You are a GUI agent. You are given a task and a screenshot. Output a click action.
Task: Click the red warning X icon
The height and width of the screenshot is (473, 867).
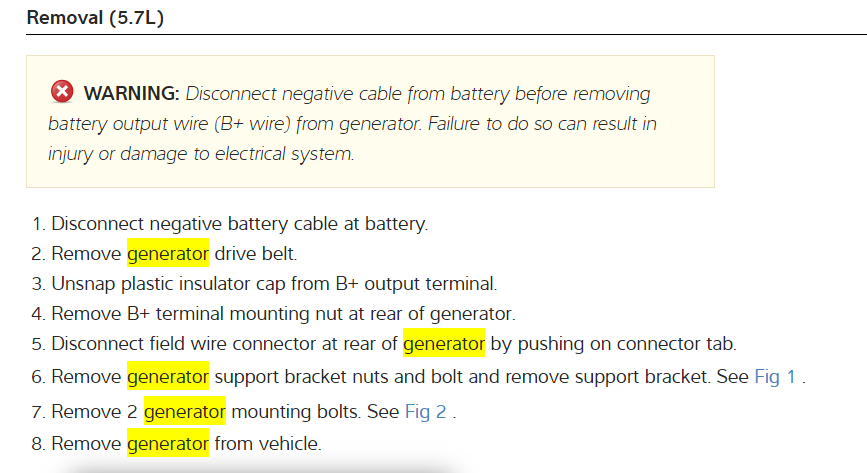point(61,93)
